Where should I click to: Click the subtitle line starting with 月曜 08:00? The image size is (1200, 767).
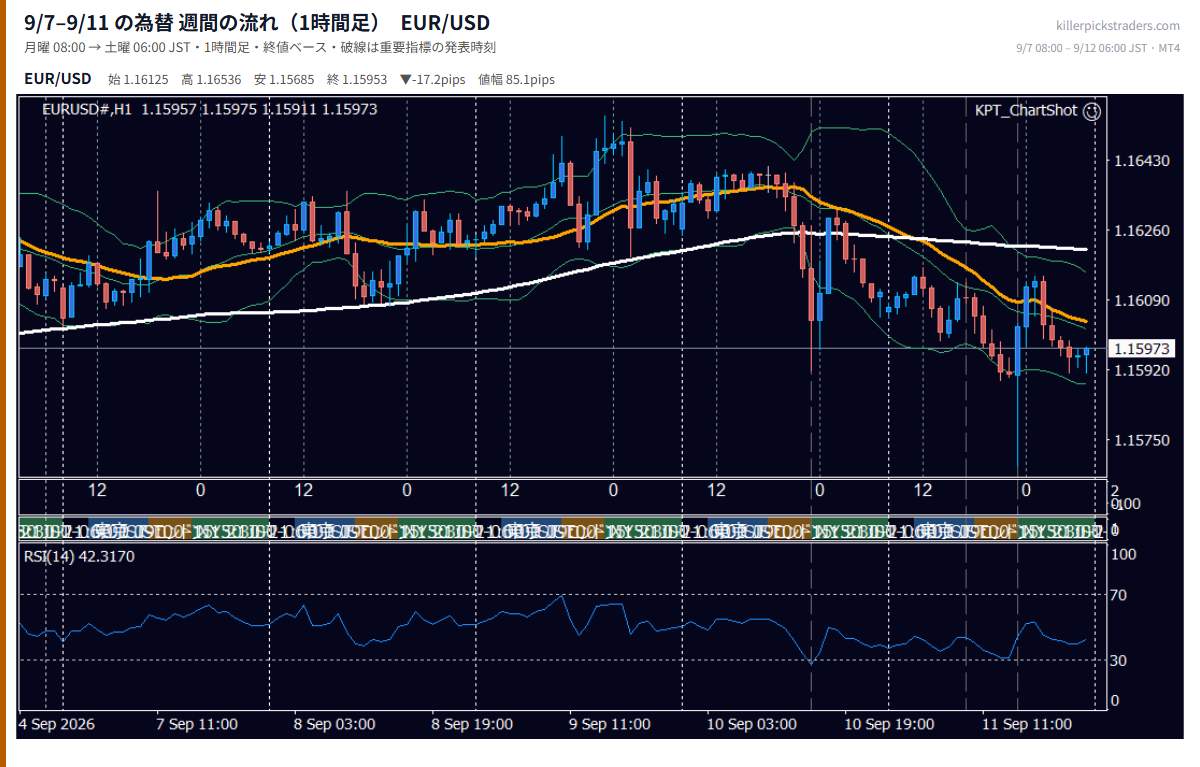(260, 48)
